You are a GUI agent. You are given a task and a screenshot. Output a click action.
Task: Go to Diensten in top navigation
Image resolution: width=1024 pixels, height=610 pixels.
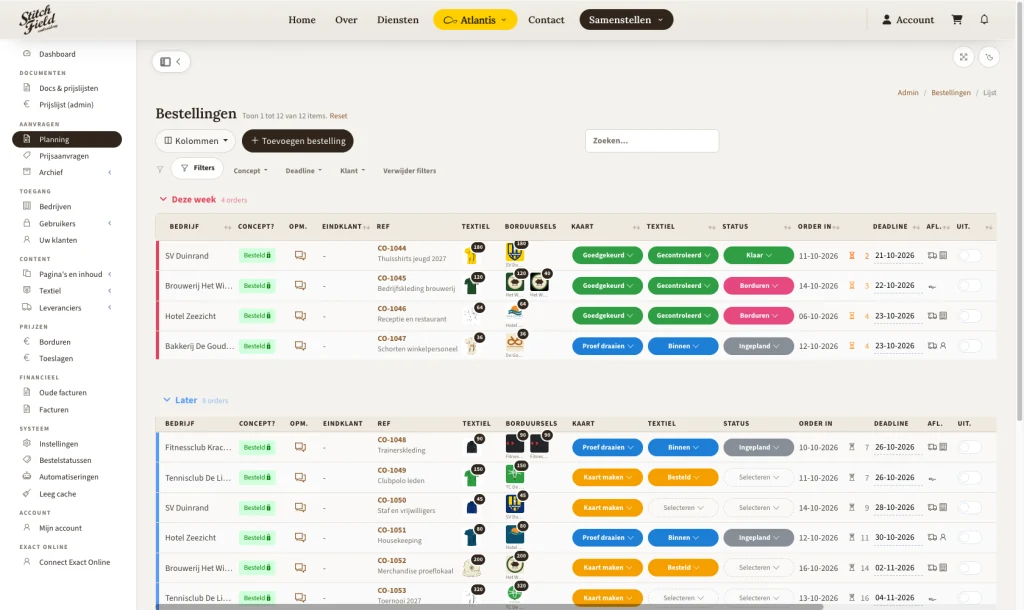click(x=398, y=20)
